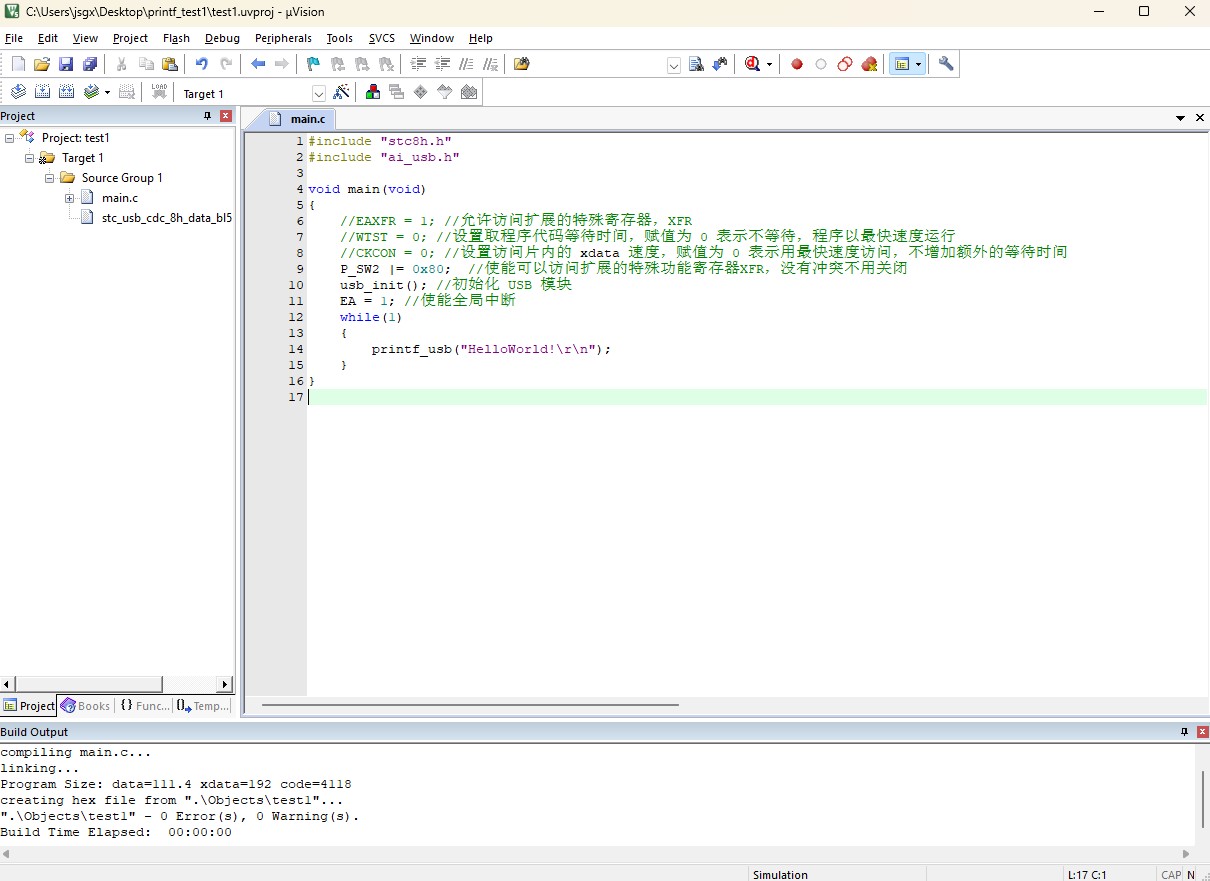Screen dimensions: 1210x881
Task: Collapse the Target 1 tree node
Action: 30,158
